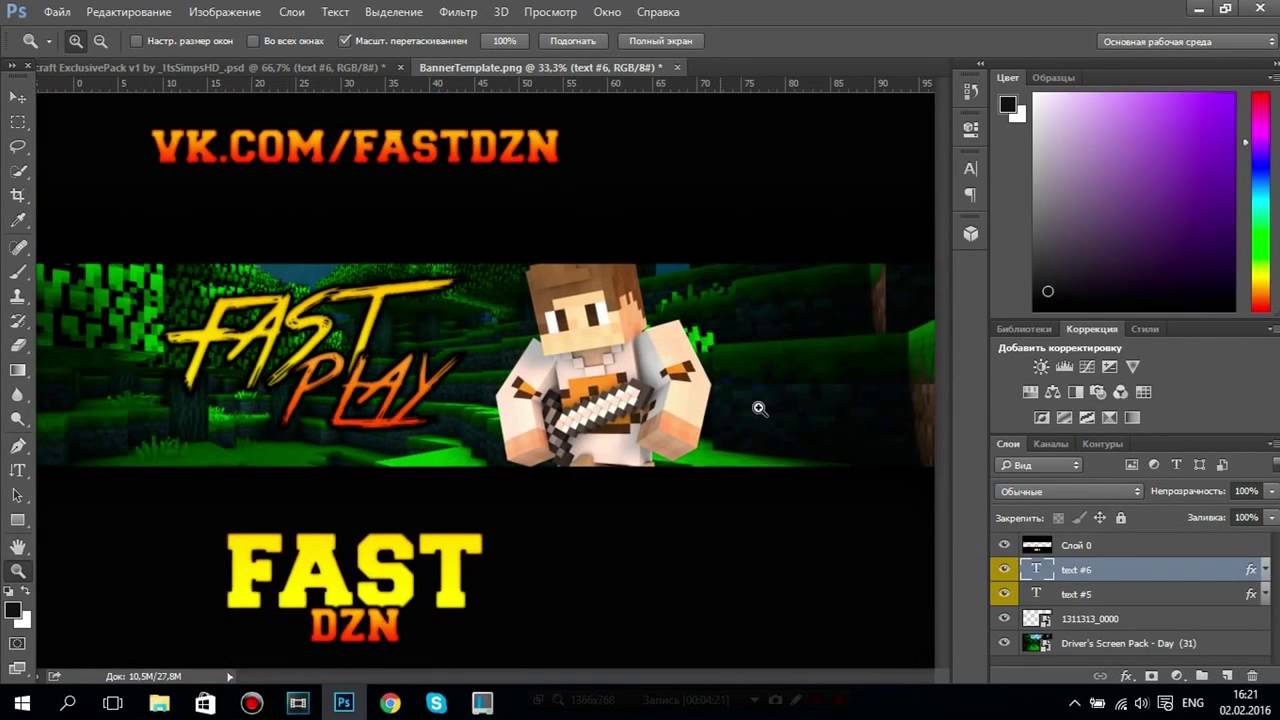The height and width of the screenshot is (720, 1280).
Task: Click the '100%' zoom button
Action: (505, 41)
